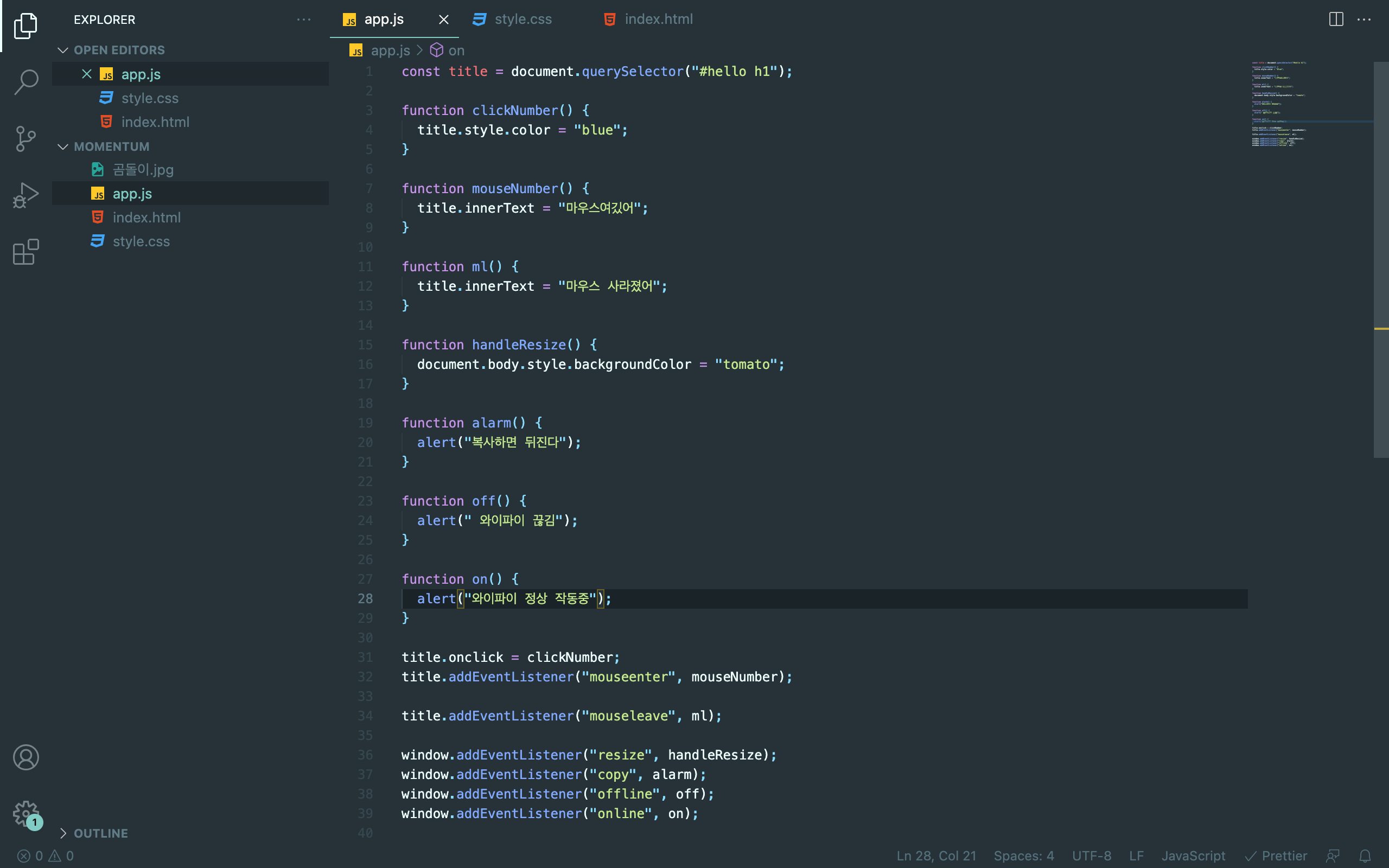Viewport: 1389px width, 868px height.
Task: Open the Search view in activity bar
Action: 26,82
